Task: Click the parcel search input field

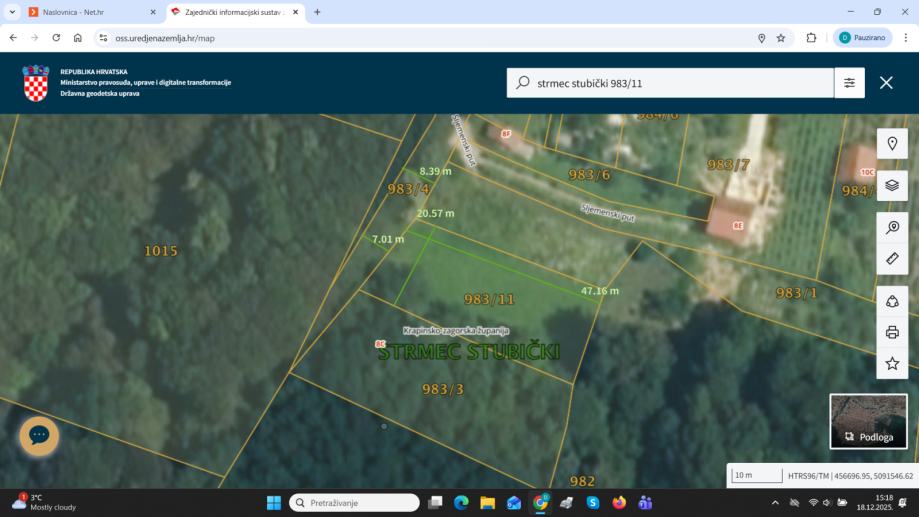Action: coord(670,83)
